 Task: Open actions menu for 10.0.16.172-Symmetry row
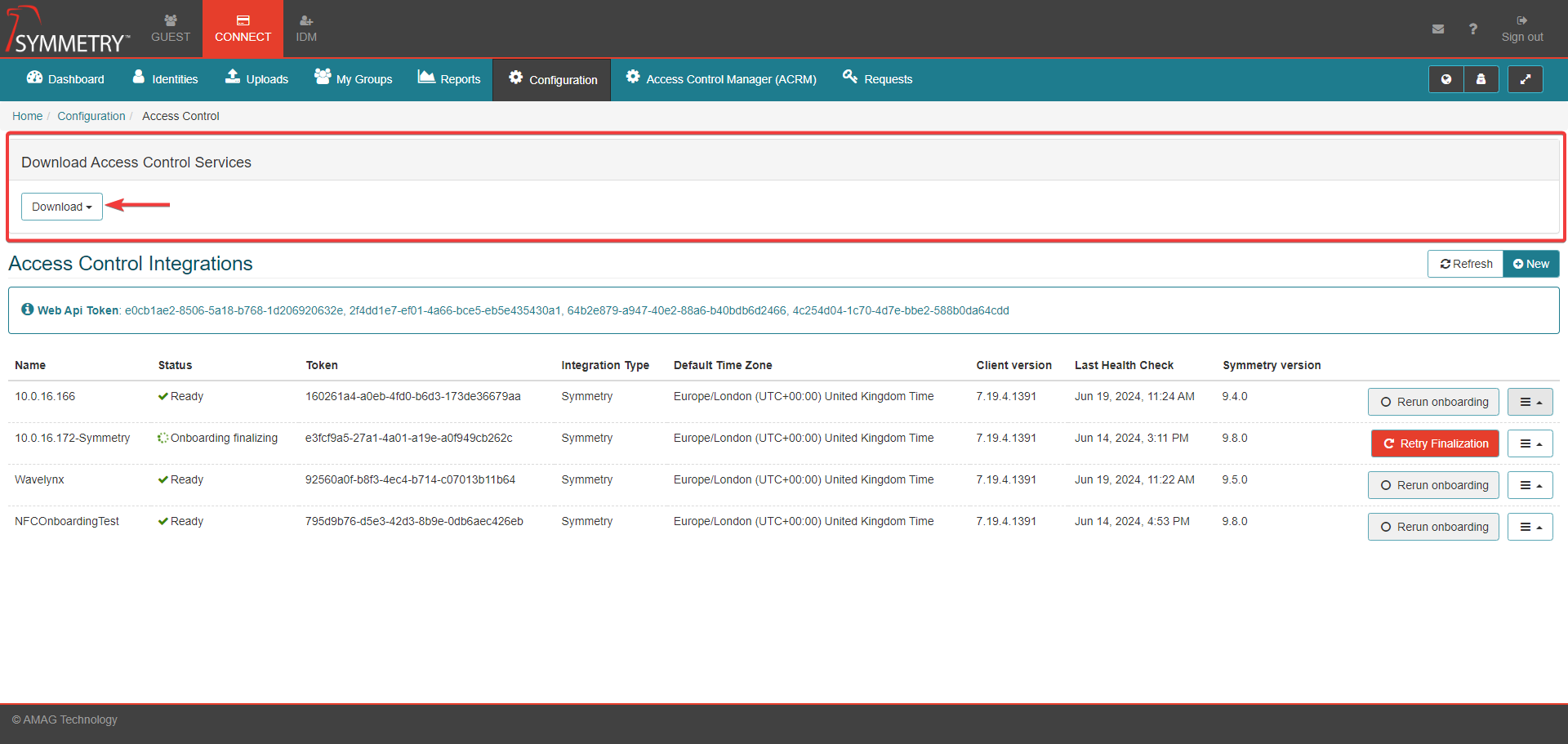tap(1530, 443)
